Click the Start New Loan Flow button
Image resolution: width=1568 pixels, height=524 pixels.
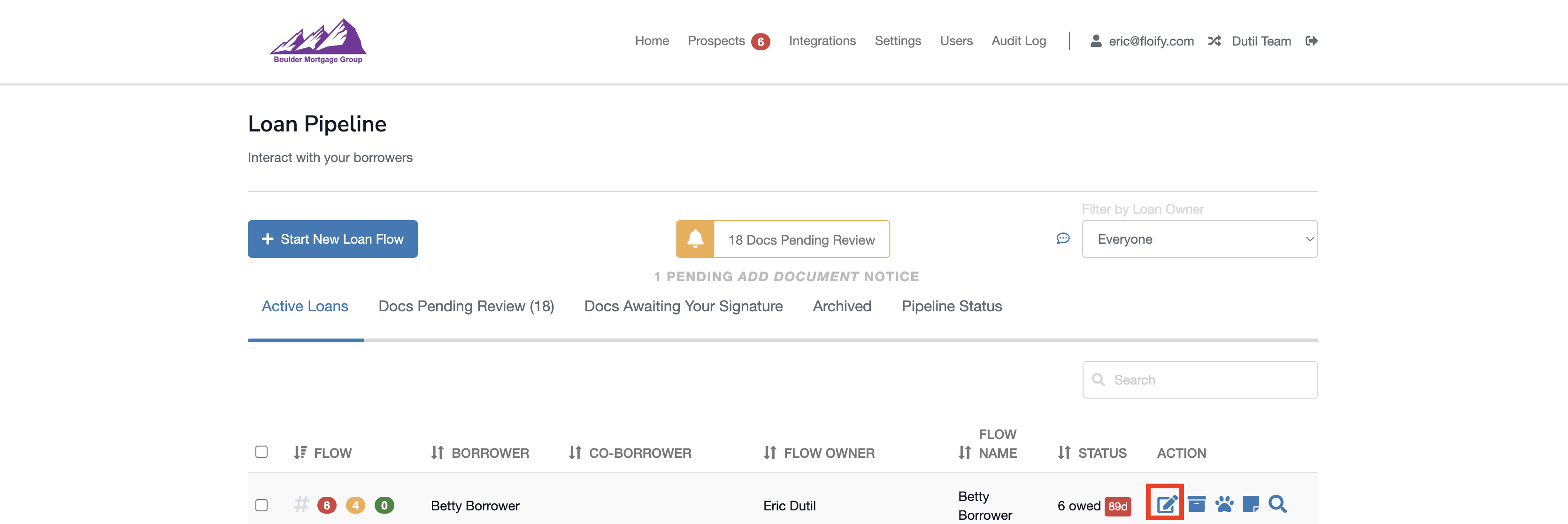pos(332,239)
